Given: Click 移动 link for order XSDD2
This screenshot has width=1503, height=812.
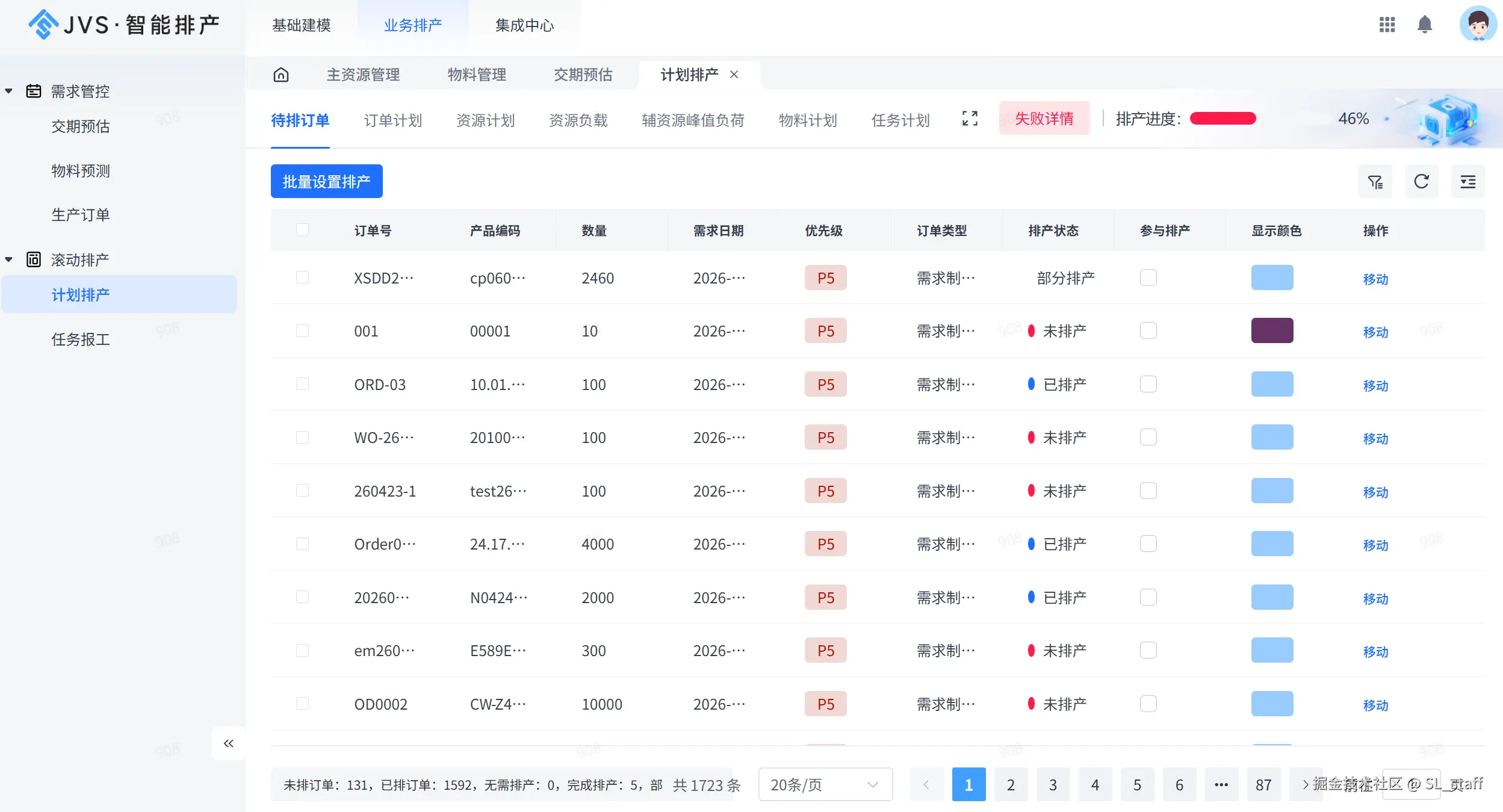Looking at the screenshot, I should tap(1375, 279).
